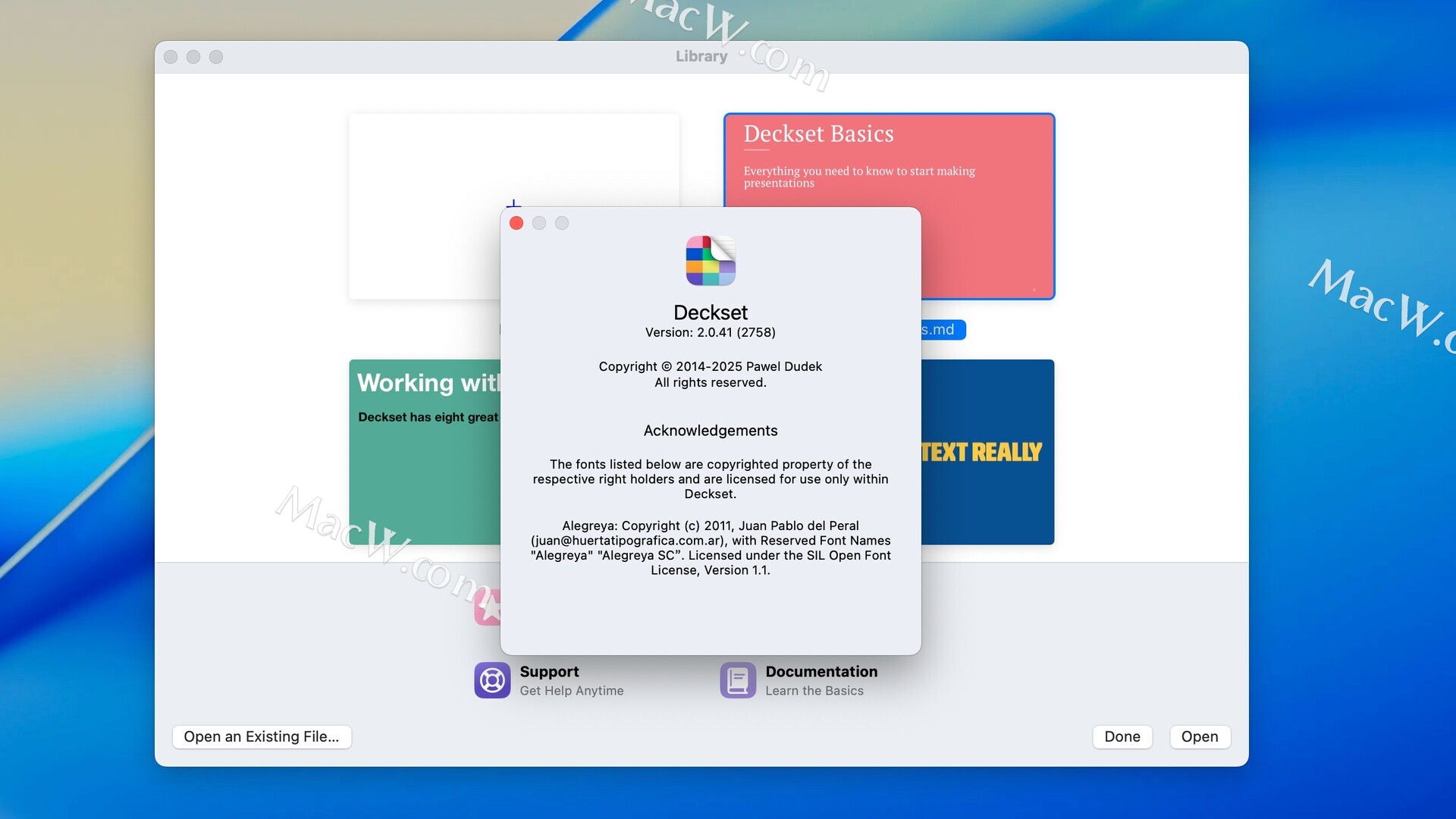This screenshot has height=819, width=1456.
Task: Open the Documentation book icon
Action: click(738, 680)
